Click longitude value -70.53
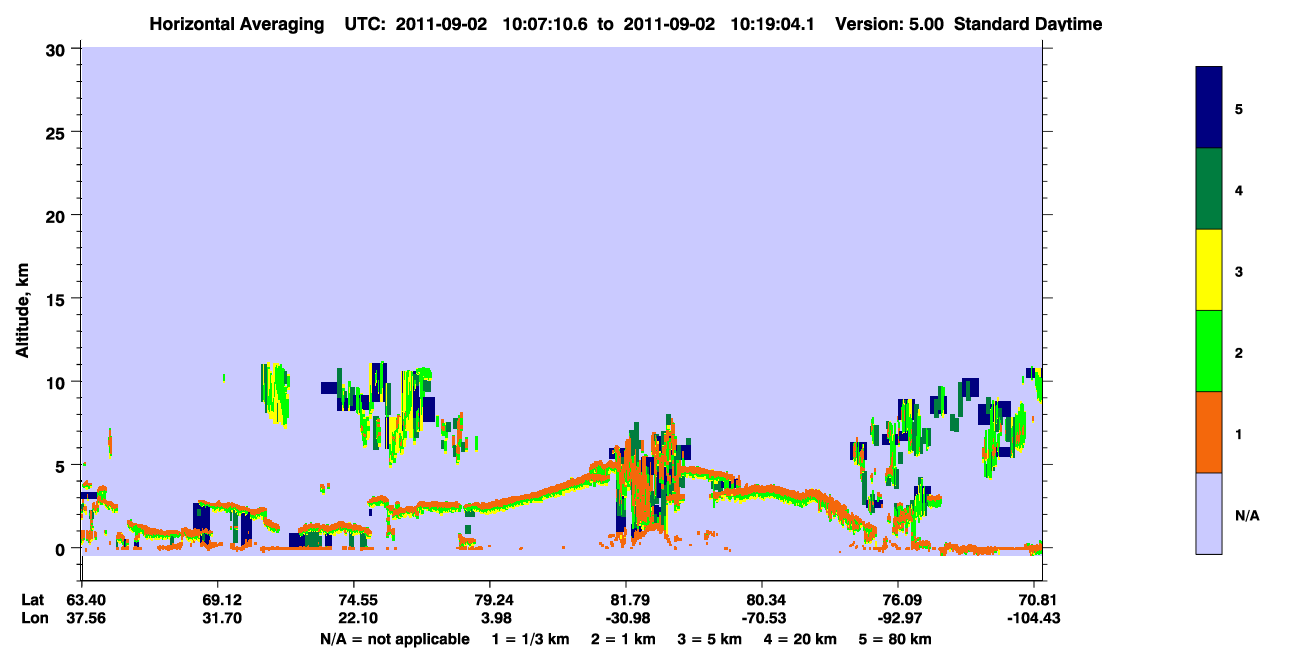 pos(762,618)
